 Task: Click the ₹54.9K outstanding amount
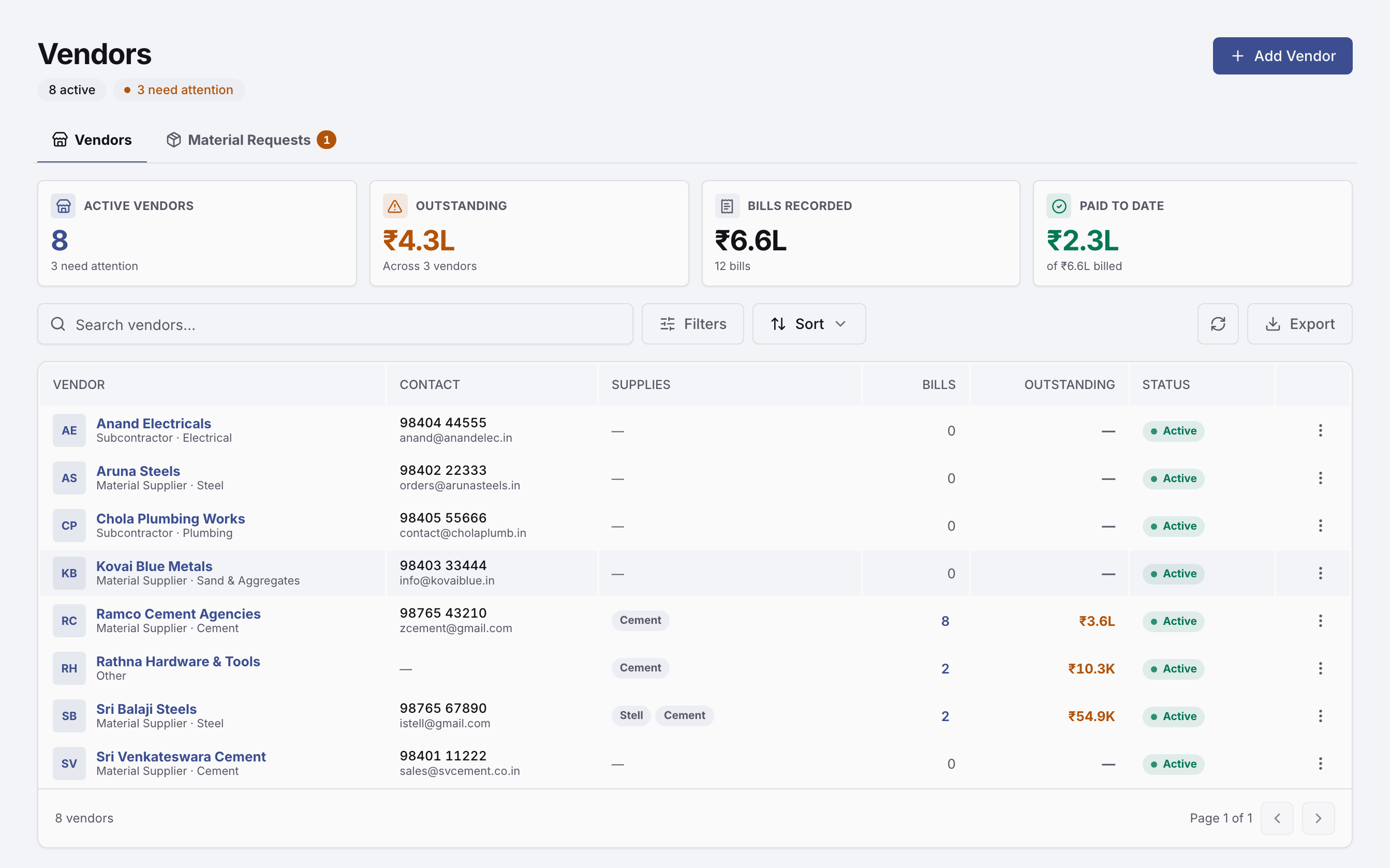1091,716
